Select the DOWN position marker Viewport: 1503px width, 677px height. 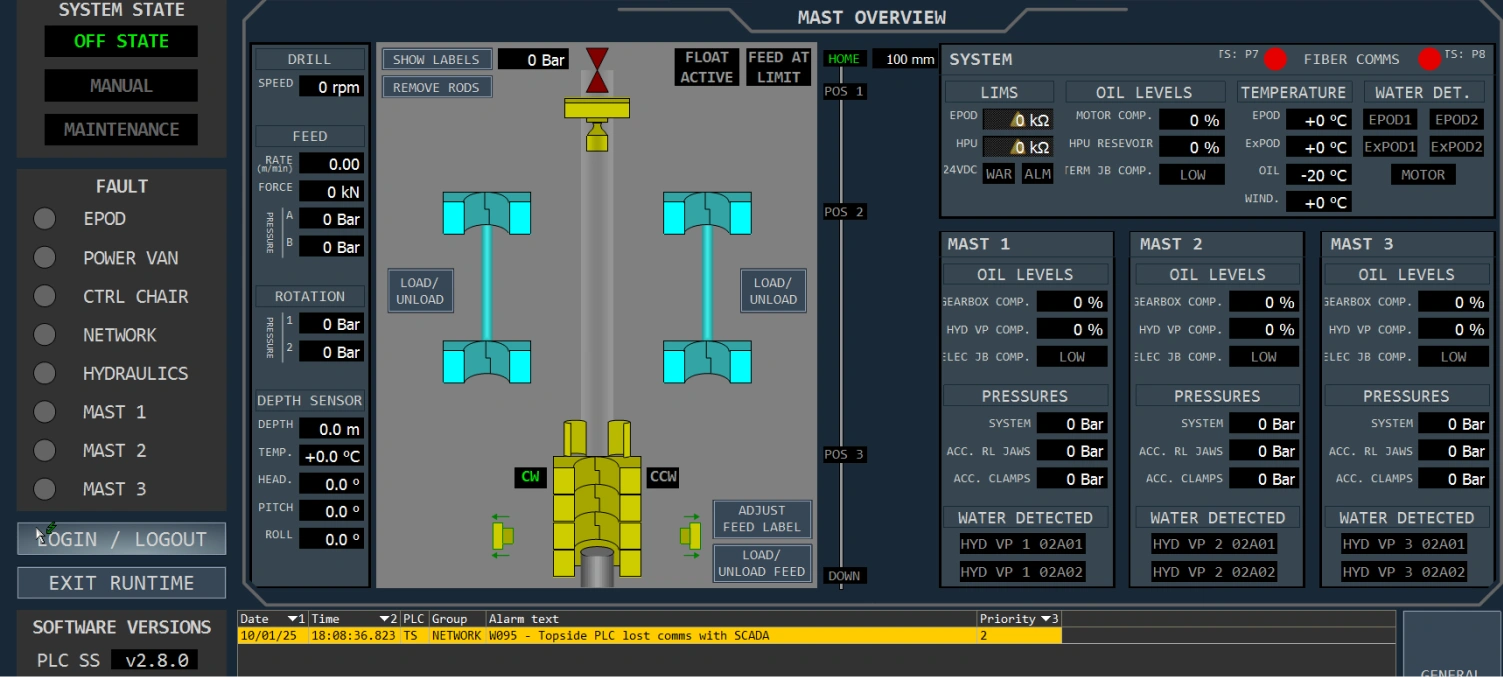(x=844, y=576)
